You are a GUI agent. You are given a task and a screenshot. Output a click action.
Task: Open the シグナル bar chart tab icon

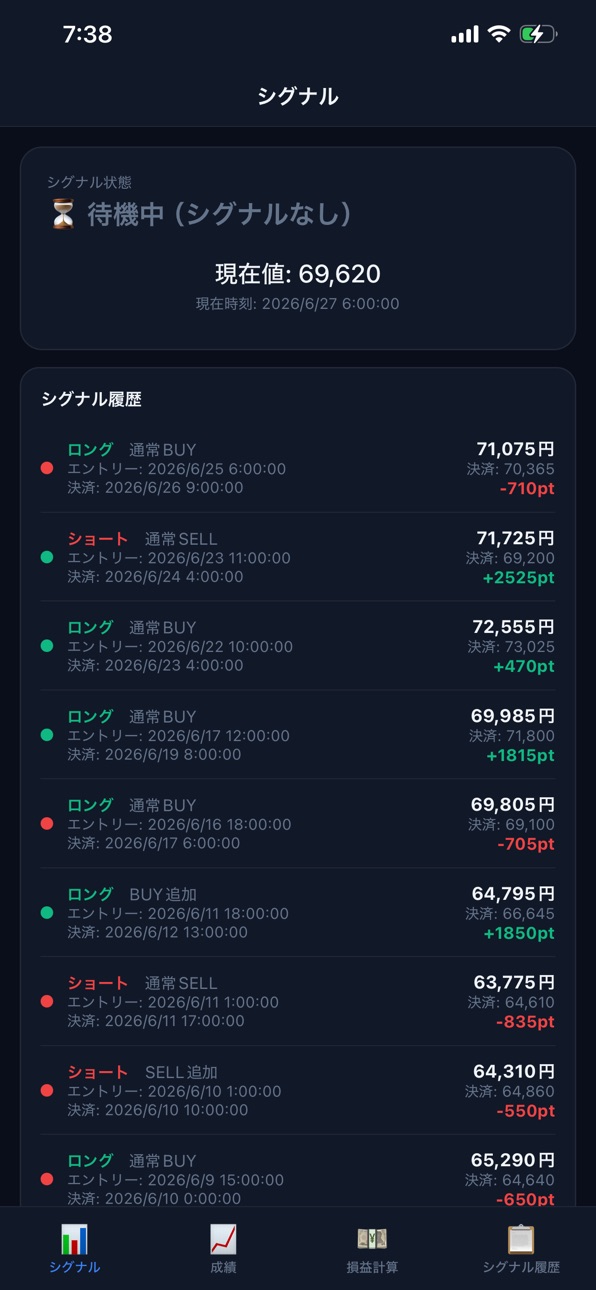(74, 1239)
